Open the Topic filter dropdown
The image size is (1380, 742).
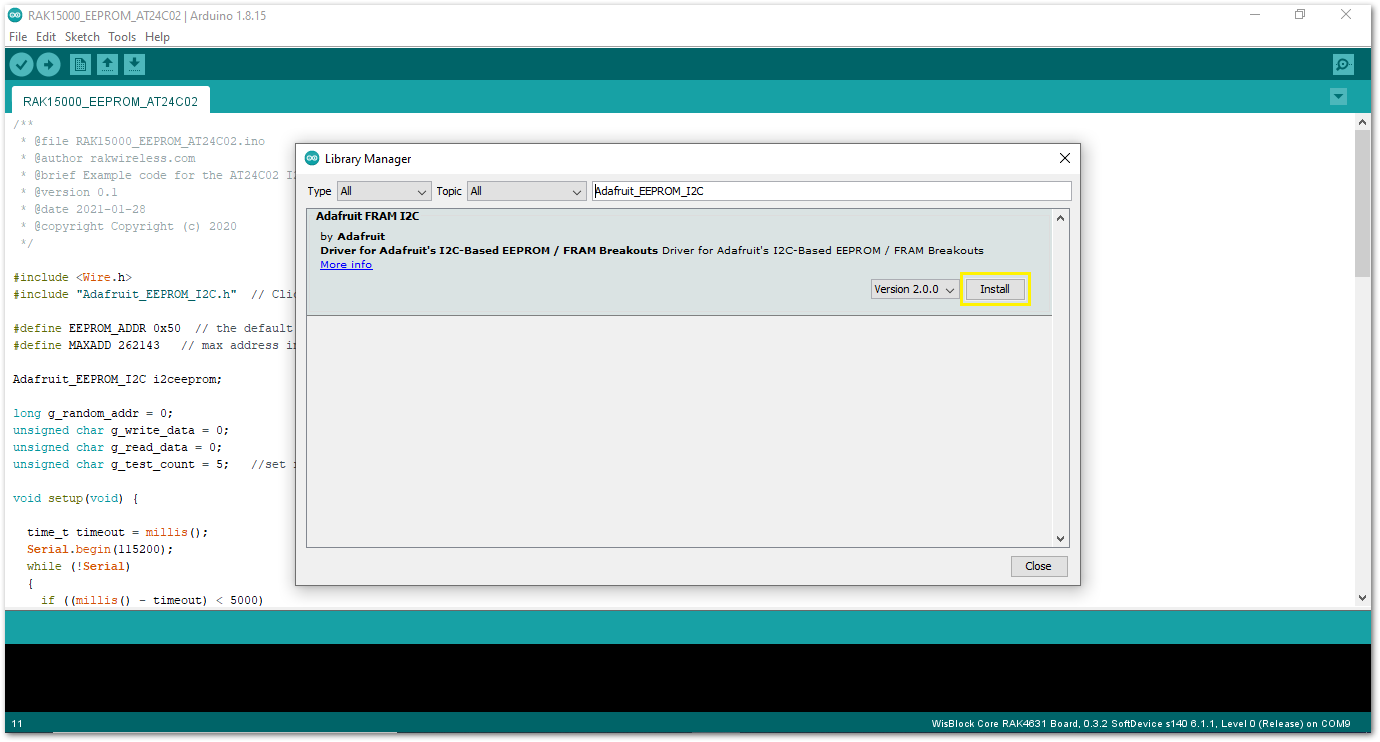525,191
